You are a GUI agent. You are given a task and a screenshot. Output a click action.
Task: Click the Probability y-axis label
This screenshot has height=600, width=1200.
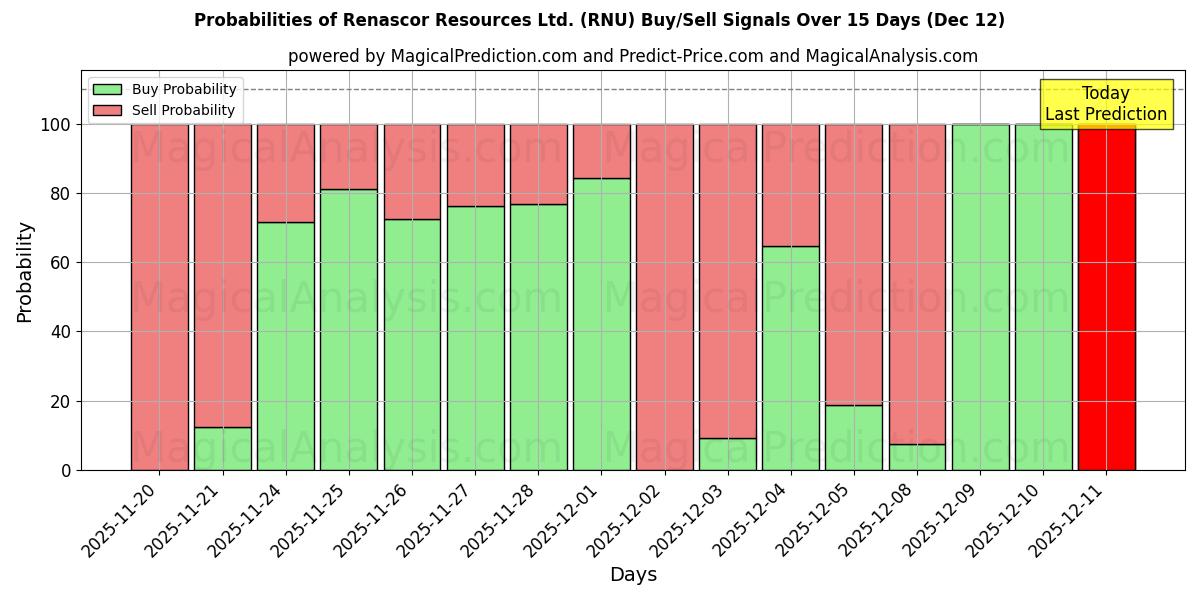pyautogui.click(x=22, y=271)
